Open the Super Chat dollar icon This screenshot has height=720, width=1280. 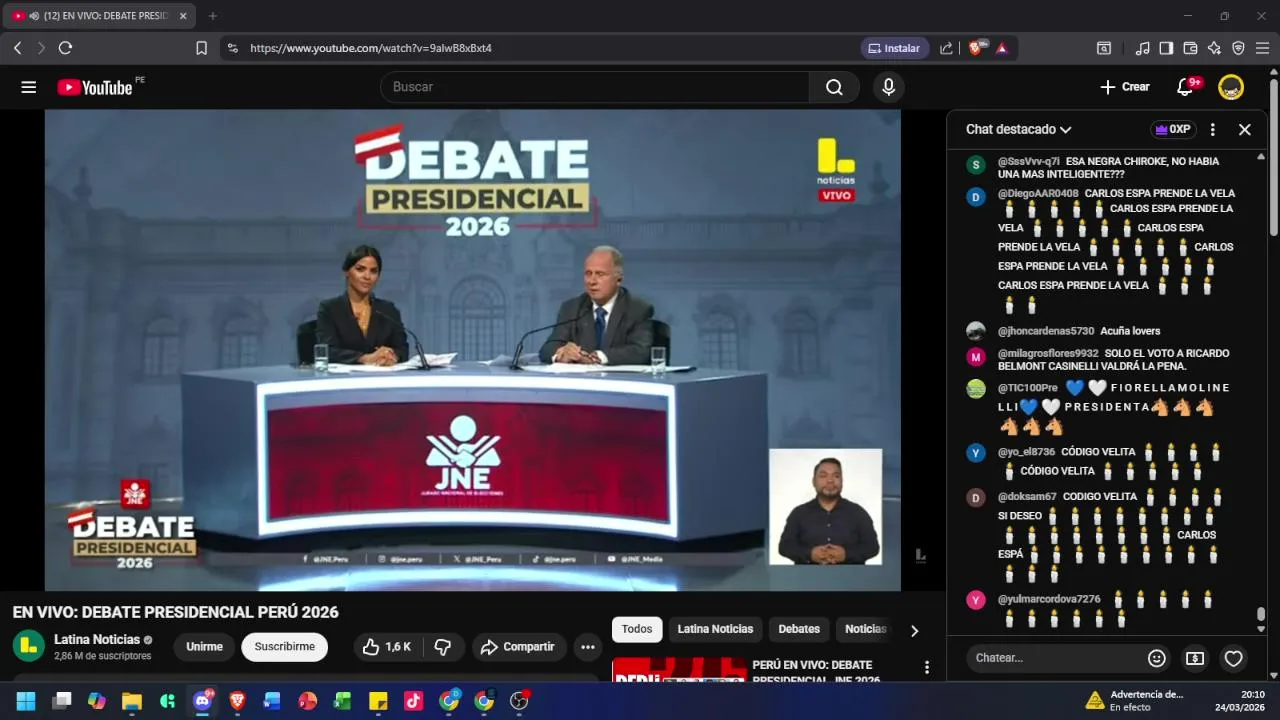(1195, 658)
